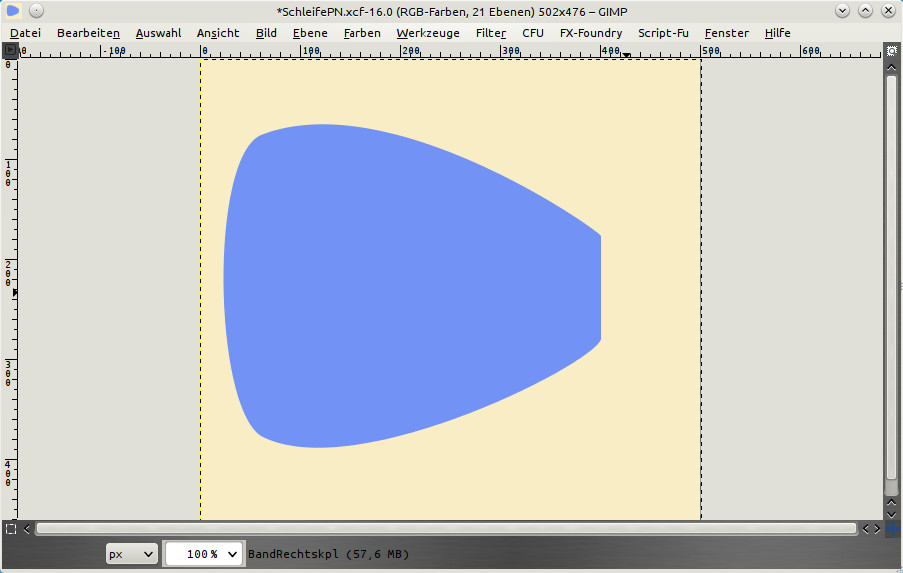903x573 pixels.
Task: Click the GIMP window menu icon in title bar
Action: (13, 11)
